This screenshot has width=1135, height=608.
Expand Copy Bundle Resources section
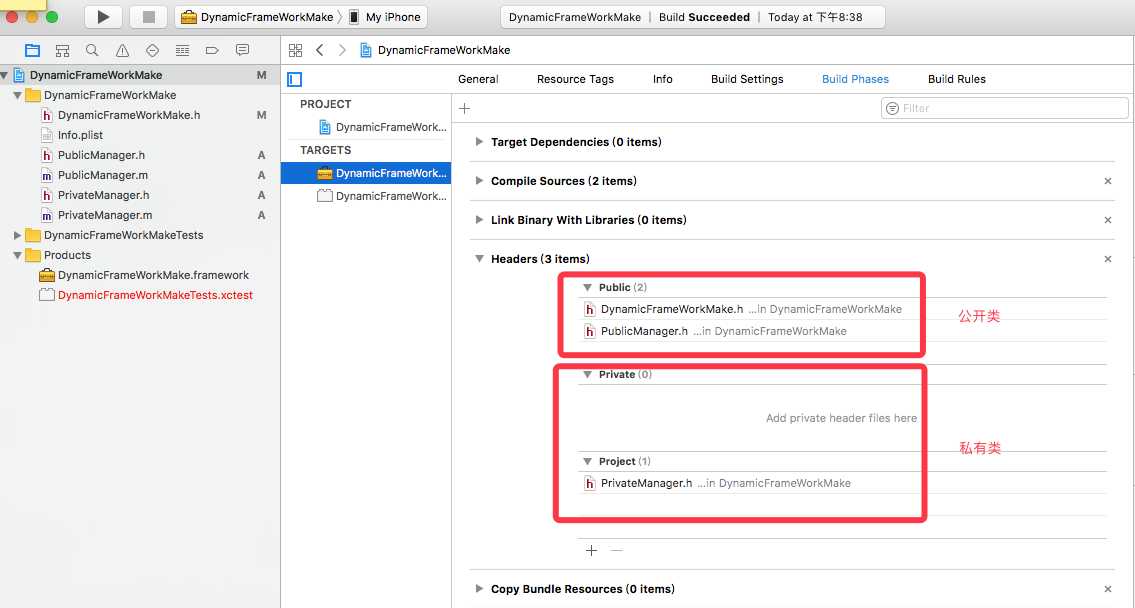[479, 588]
